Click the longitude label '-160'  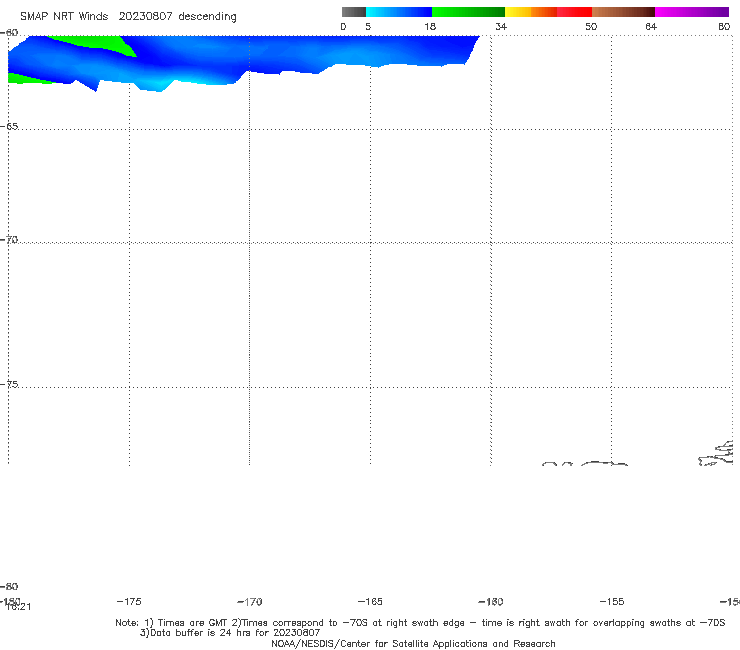[491, 601]
